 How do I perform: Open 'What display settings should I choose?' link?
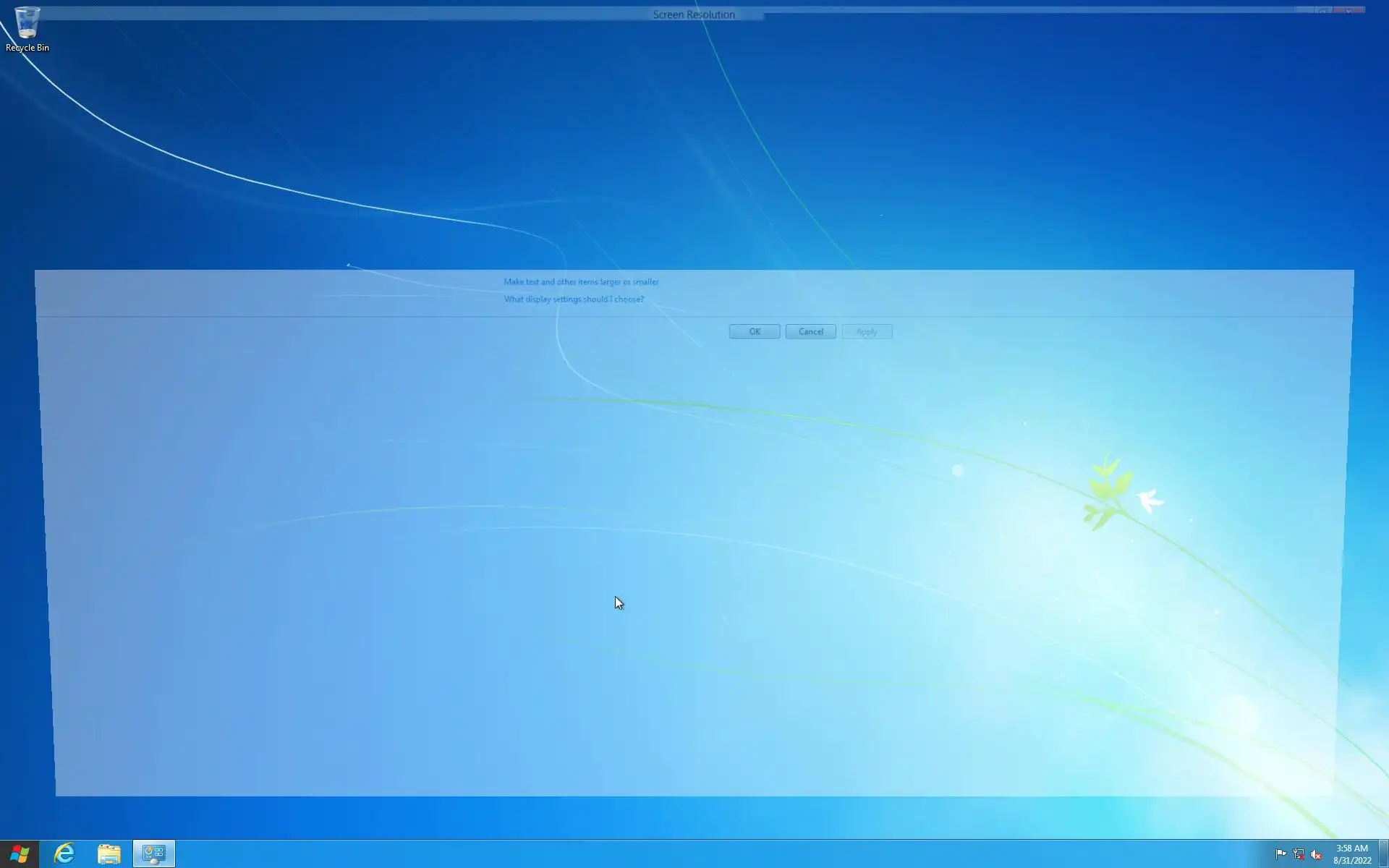tap(574, 299)
